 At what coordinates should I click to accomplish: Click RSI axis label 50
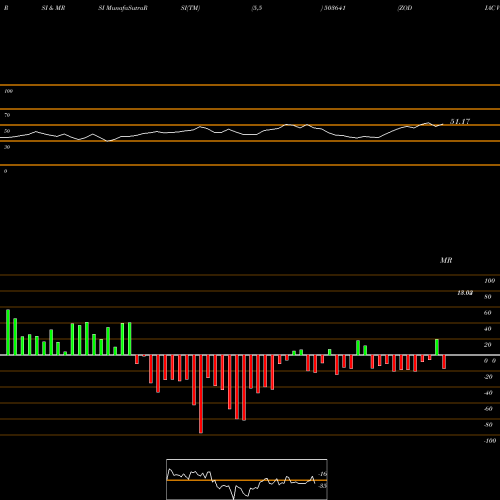[7, 131]
